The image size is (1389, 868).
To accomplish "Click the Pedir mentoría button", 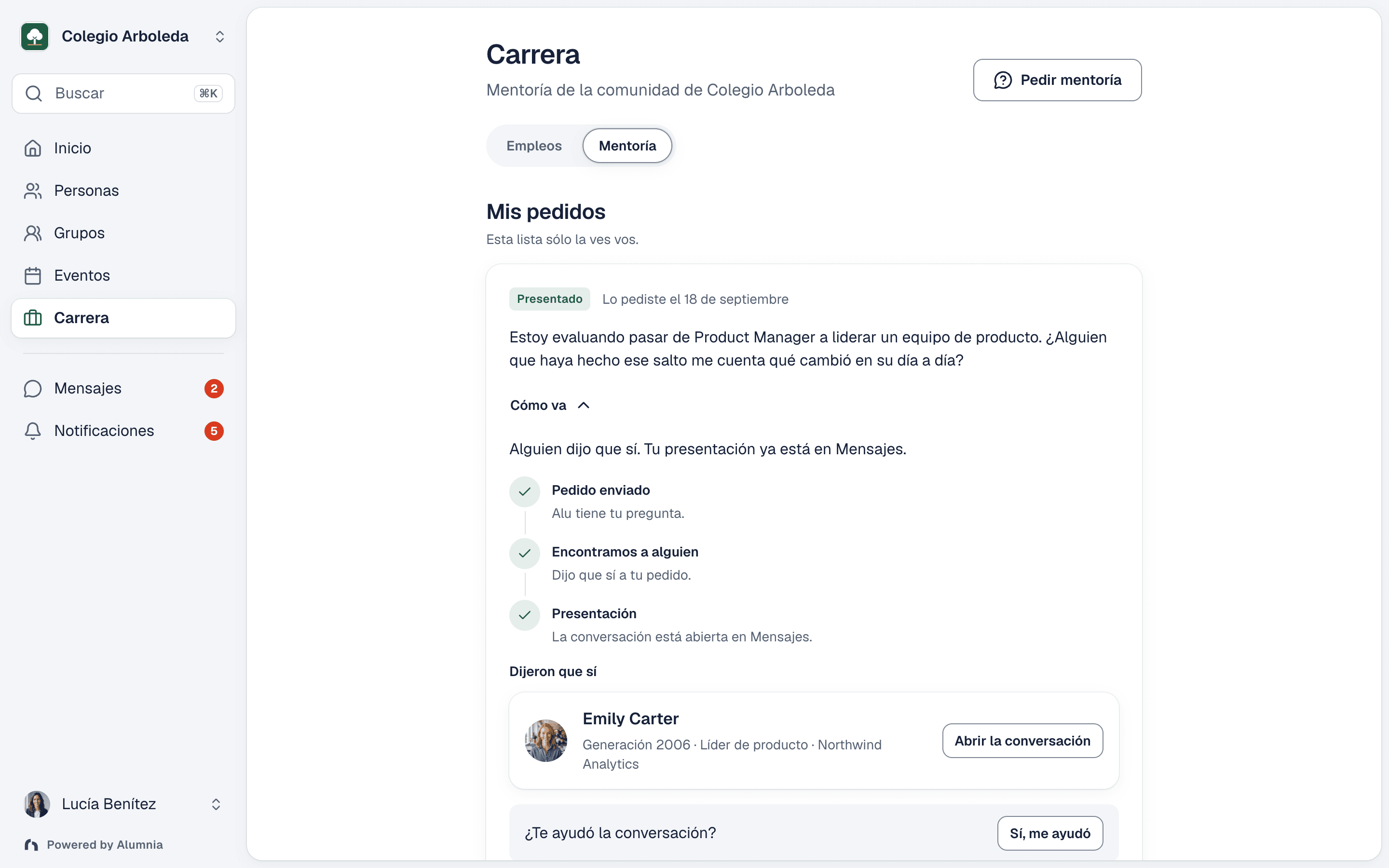I will coord(1057,80).
